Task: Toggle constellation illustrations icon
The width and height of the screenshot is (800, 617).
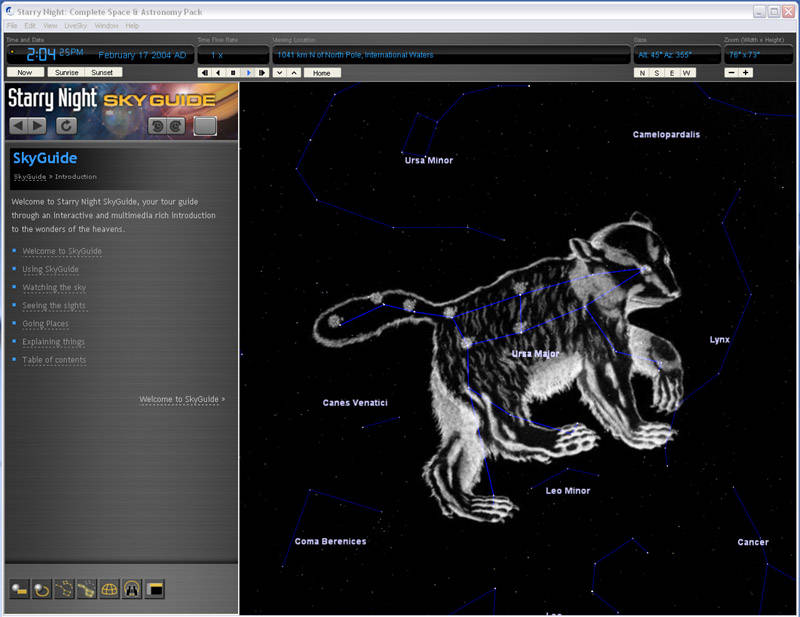Action: tap(86, 589)
